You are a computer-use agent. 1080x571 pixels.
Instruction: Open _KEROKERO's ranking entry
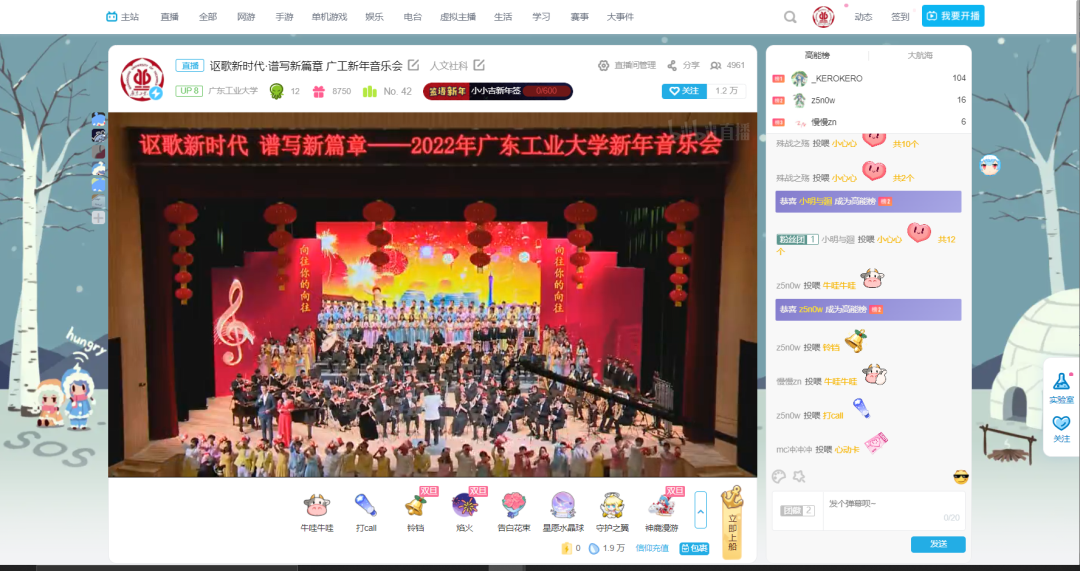pos(869,79)
